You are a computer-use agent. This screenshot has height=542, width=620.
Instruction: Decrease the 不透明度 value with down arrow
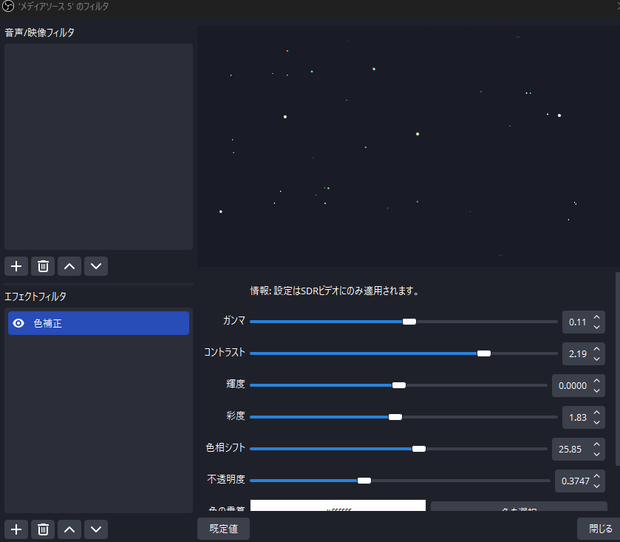tap(597, 486)
